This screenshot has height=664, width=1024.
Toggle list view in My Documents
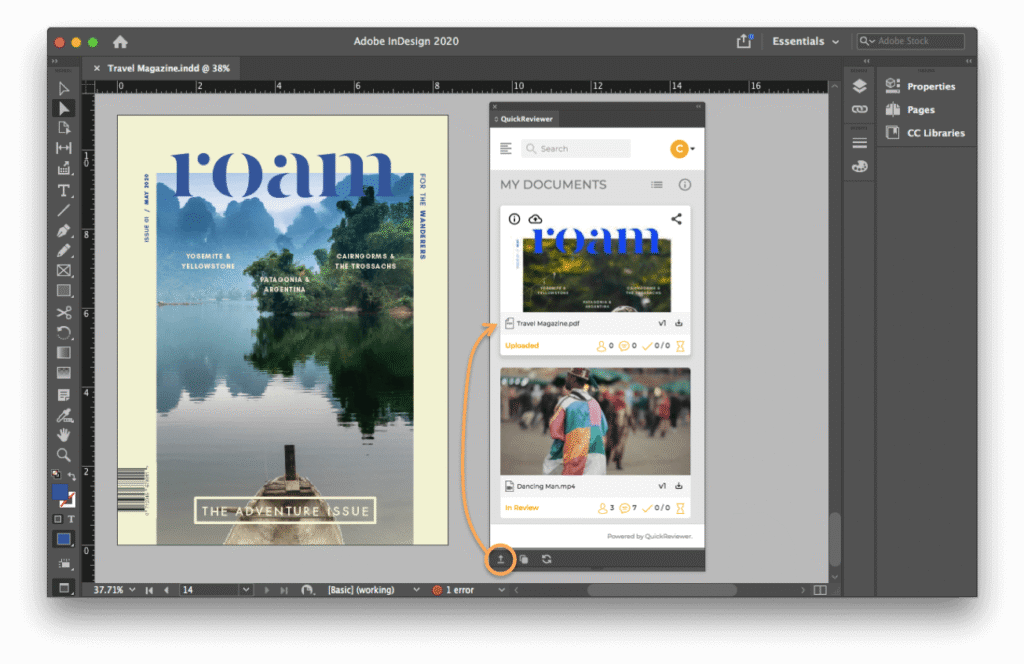coord(657,185)
